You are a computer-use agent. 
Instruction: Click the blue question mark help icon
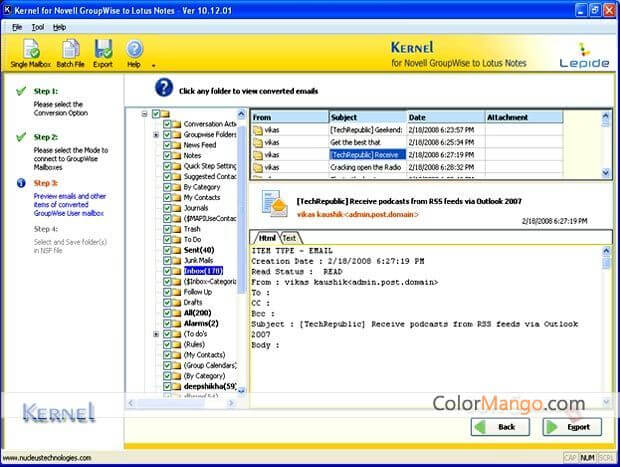[x=164, y=88]
